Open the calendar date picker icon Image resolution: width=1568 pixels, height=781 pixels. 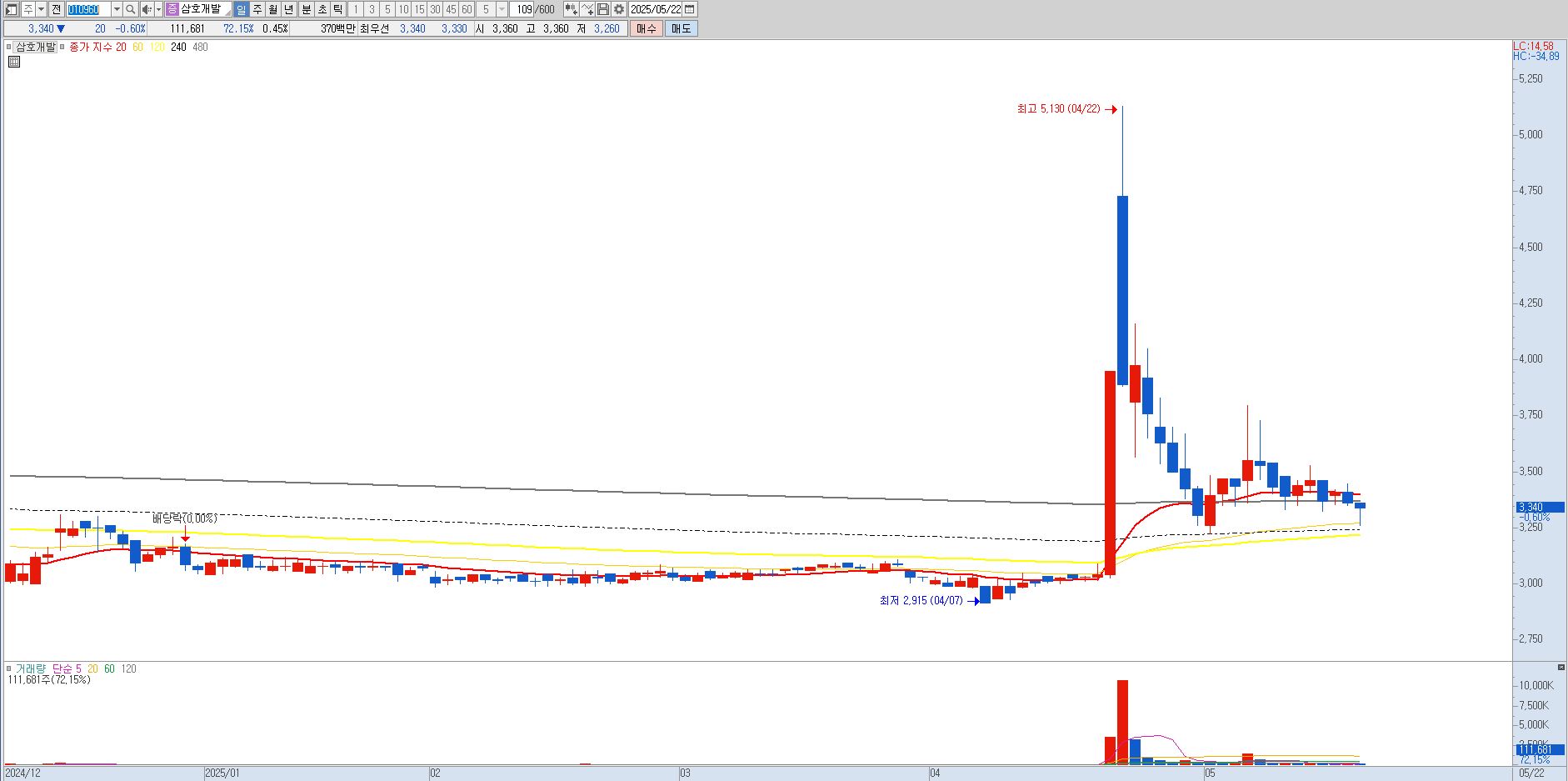[690, 9]
